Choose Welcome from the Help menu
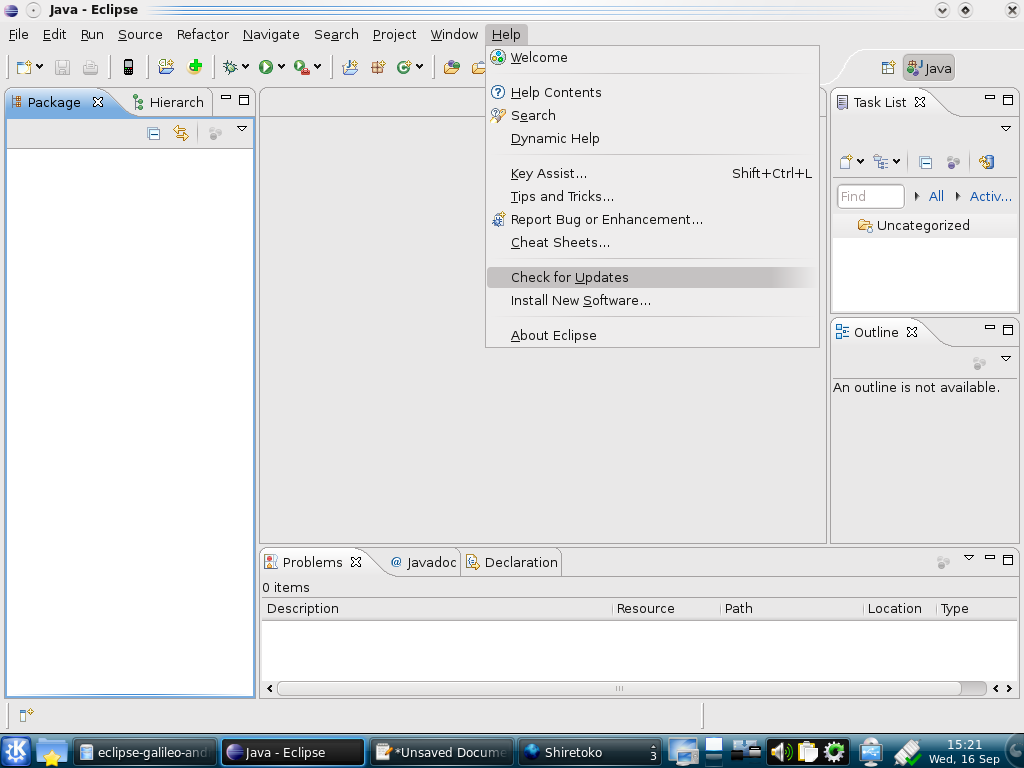 652,57
